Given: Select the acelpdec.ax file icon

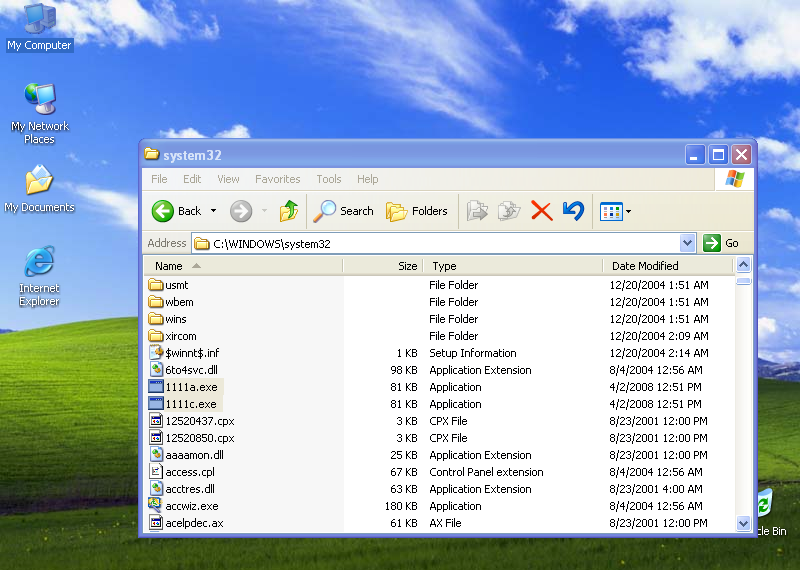Looking at the screenshot, I should tap(156, 522).
